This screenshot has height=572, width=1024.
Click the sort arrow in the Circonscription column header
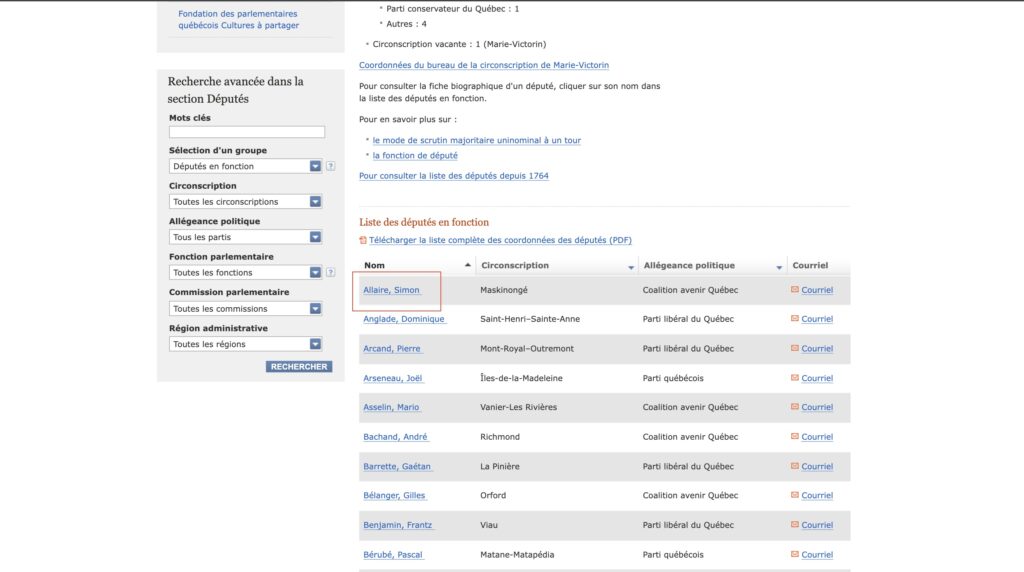(630, 267)
